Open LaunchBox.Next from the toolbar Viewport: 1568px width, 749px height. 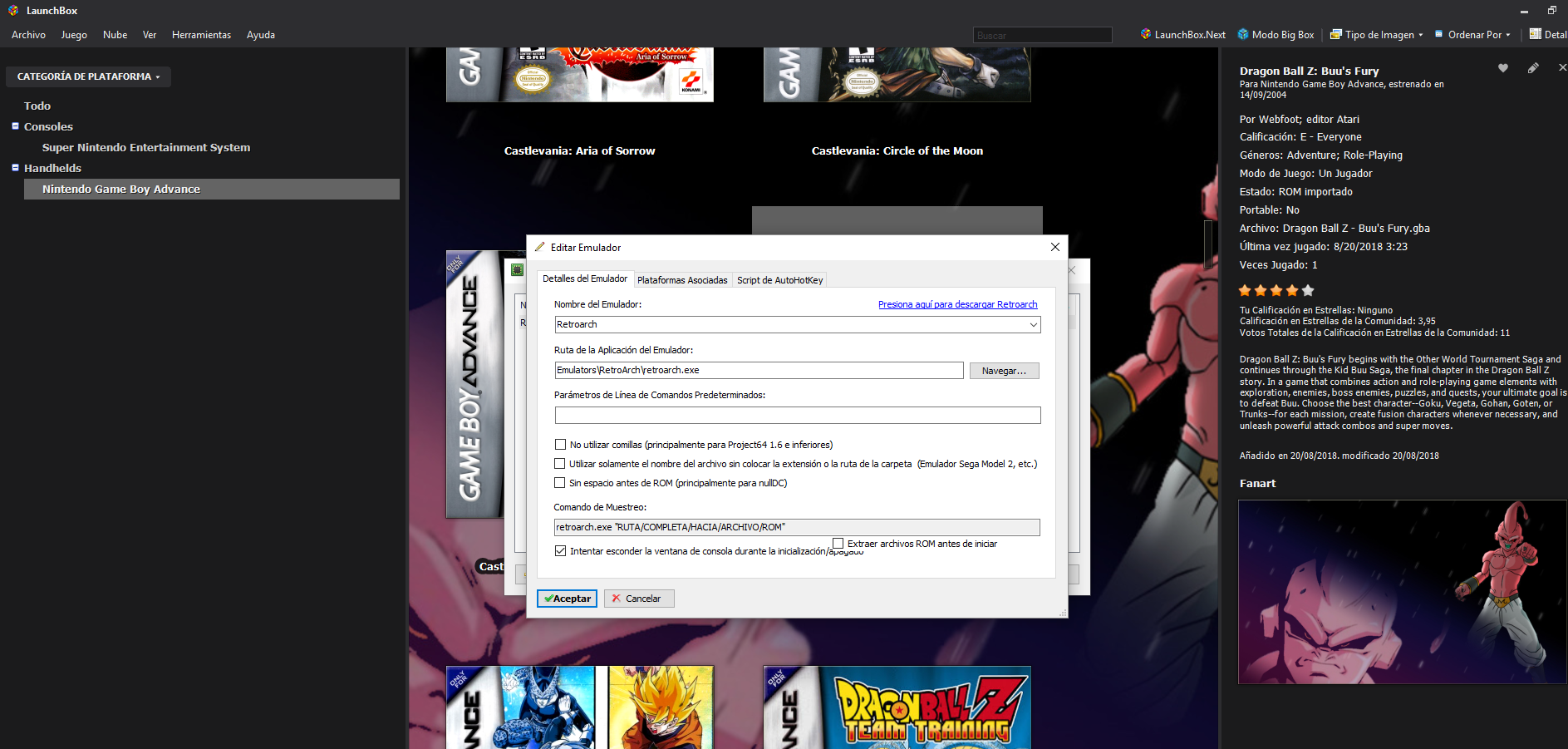point(1183,35)
